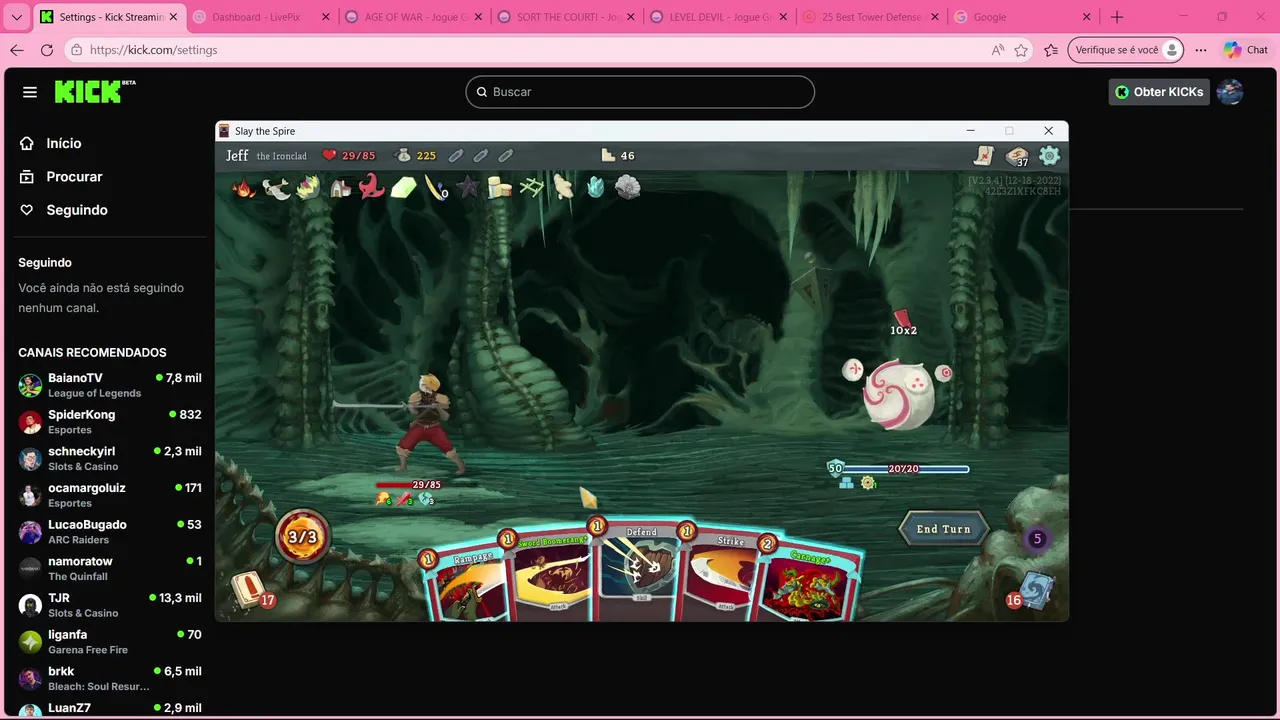Open the Edge favorites list icon

pyautogui.click(x=1051, y=50)
